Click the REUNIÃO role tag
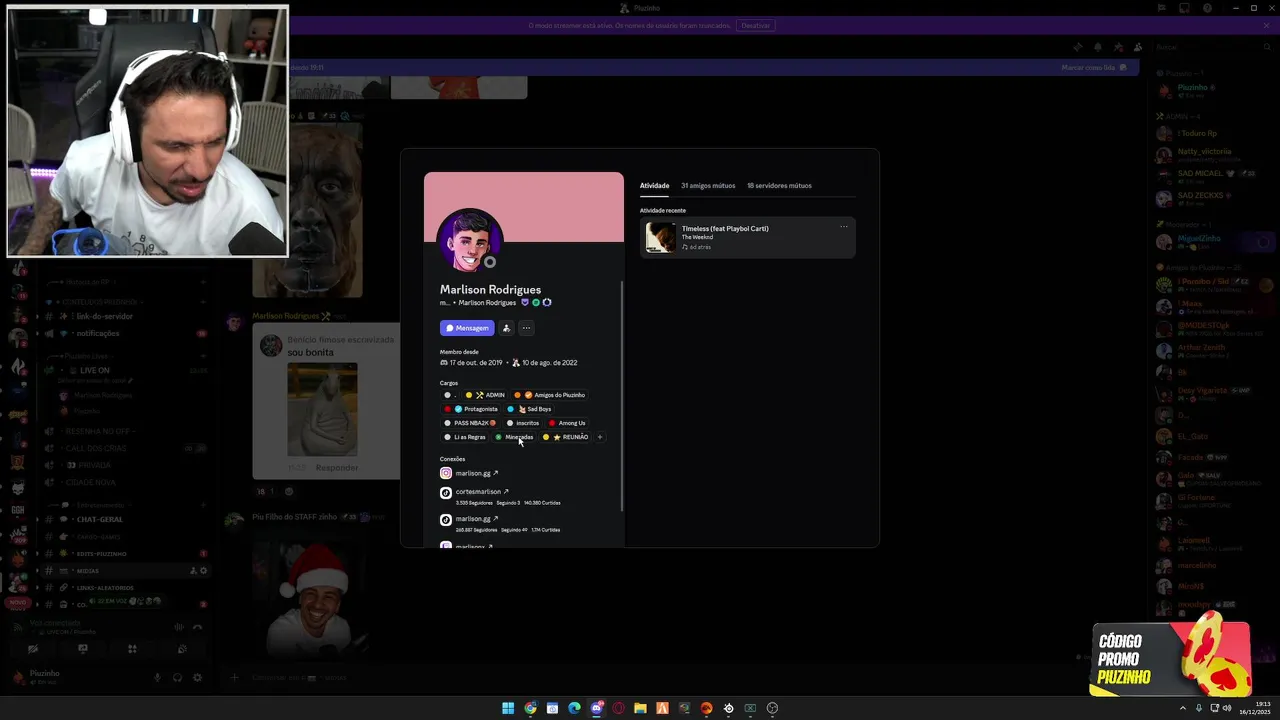 (567, 437)
